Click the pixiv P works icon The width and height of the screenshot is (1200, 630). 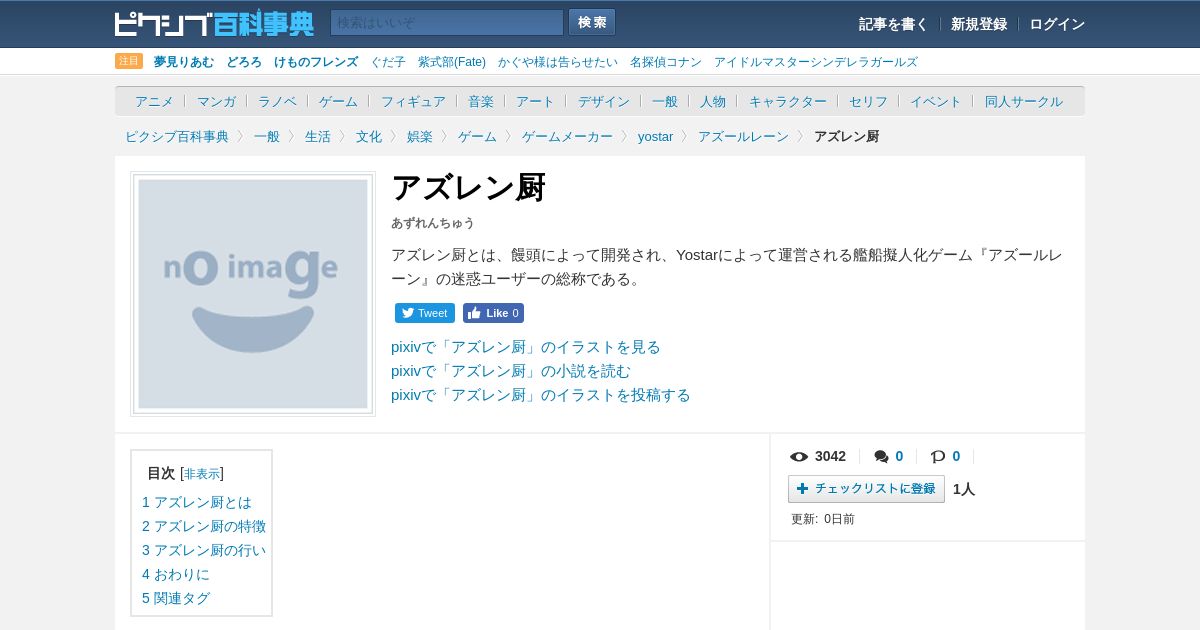point(938,457)
